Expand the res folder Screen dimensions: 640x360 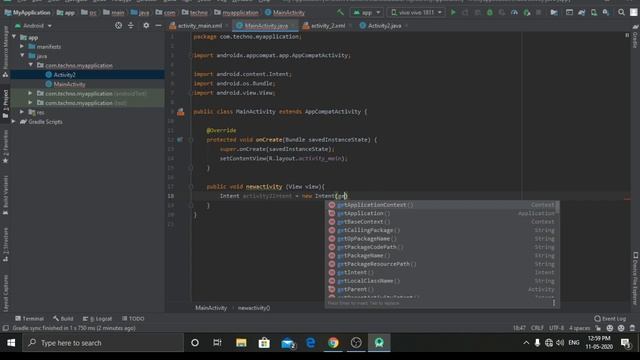click(22, 112)
